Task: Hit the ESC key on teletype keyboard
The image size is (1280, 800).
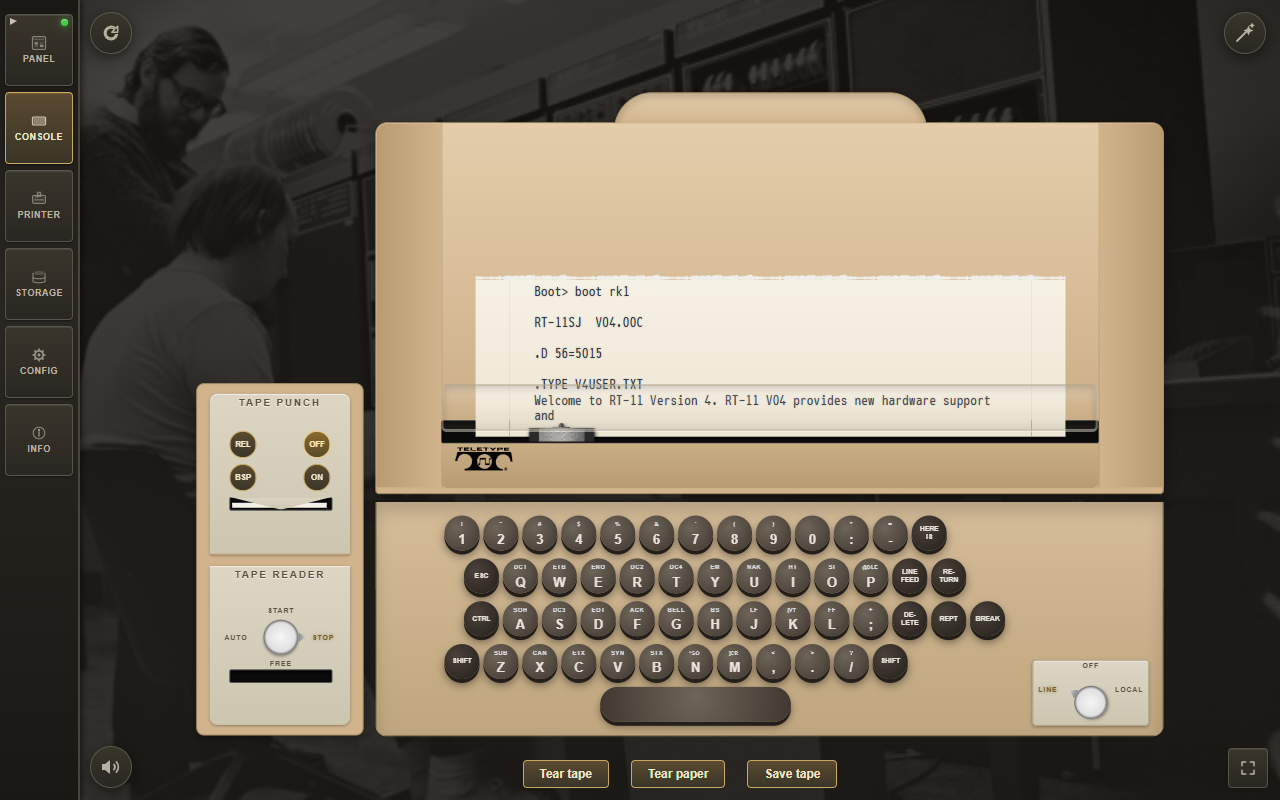Action: tap(481, 577)
